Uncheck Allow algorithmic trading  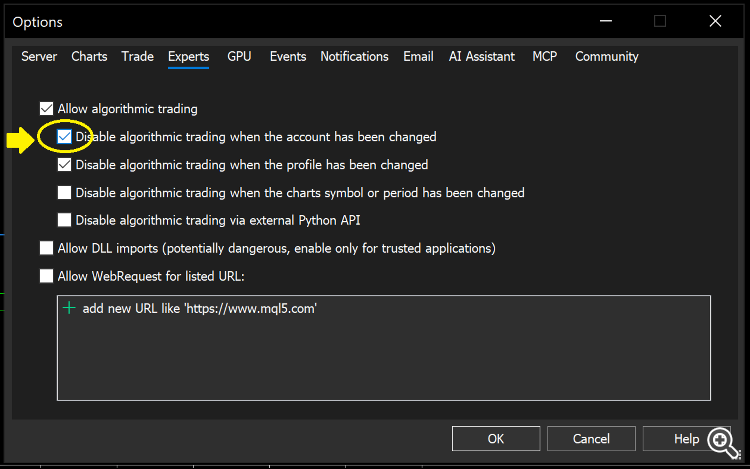coord(46,109)
